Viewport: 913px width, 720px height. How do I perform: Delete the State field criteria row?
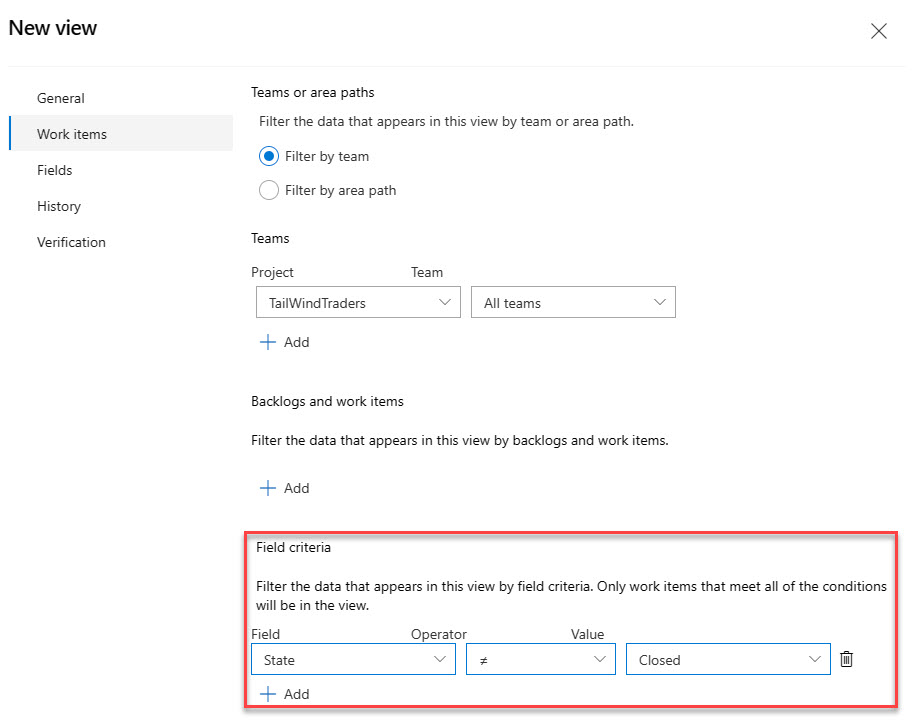pos(846,659)
